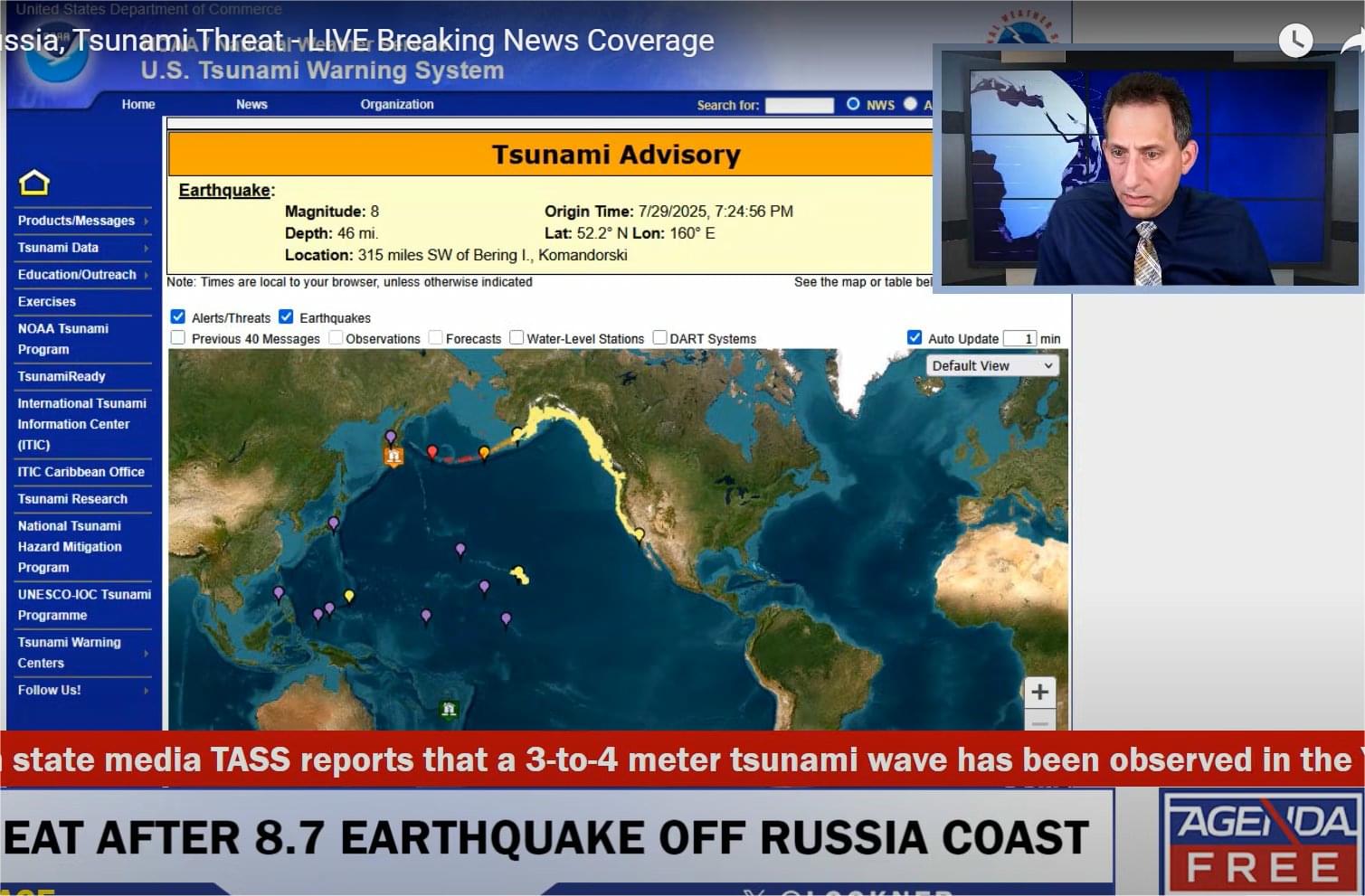Open the Home menu item
This screenshot has height=896, width=1365.
(138, 104)
